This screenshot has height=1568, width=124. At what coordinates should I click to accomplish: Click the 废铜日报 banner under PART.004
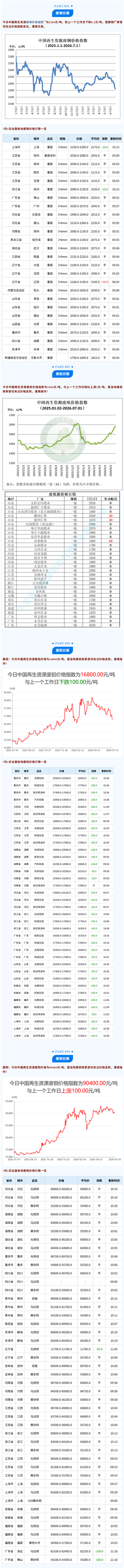pyautogui.click(x=62, y=1058)
